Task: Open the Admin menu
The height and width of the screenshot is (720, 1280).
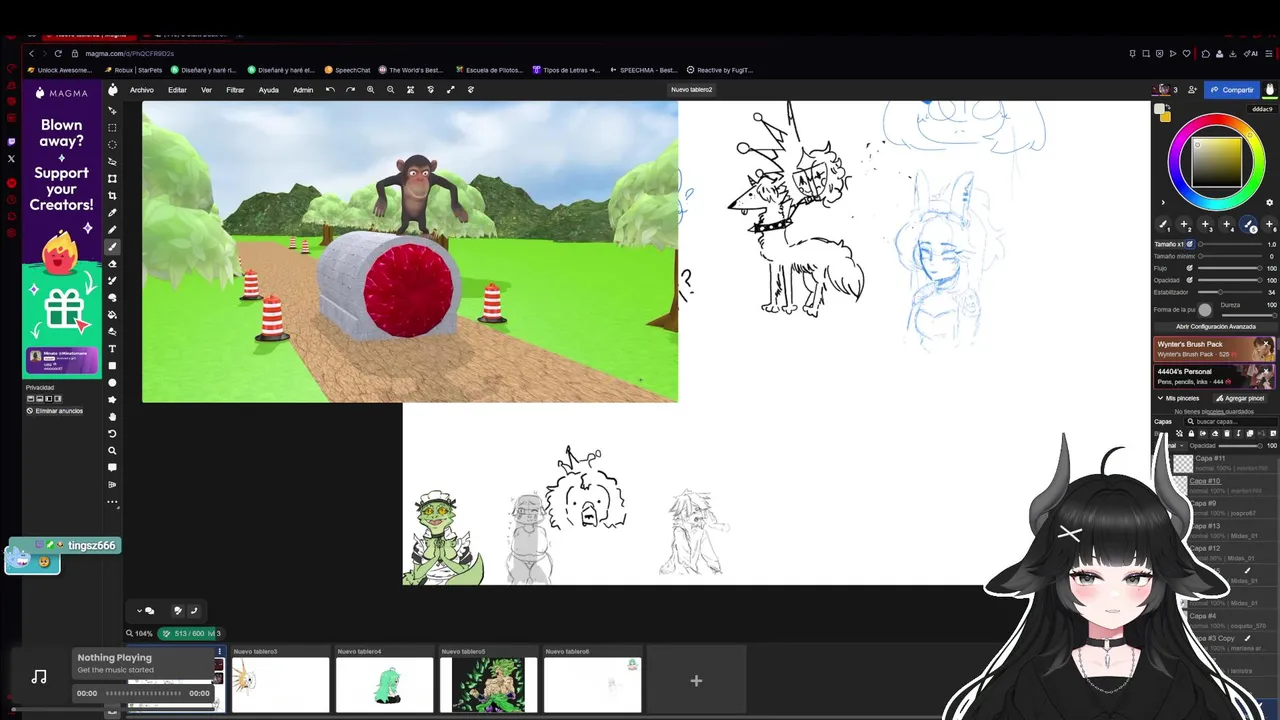Action: [x=303, y=90]
